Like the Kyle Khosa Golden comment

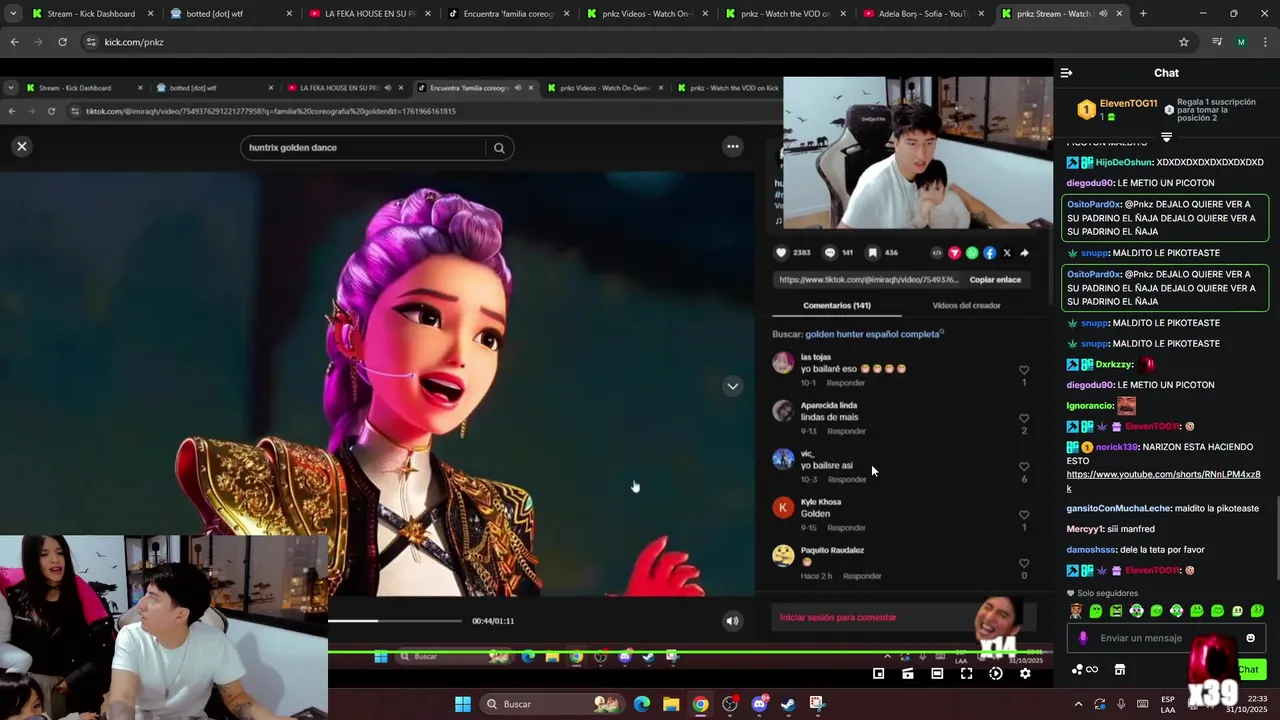[x=1023, y=515]
